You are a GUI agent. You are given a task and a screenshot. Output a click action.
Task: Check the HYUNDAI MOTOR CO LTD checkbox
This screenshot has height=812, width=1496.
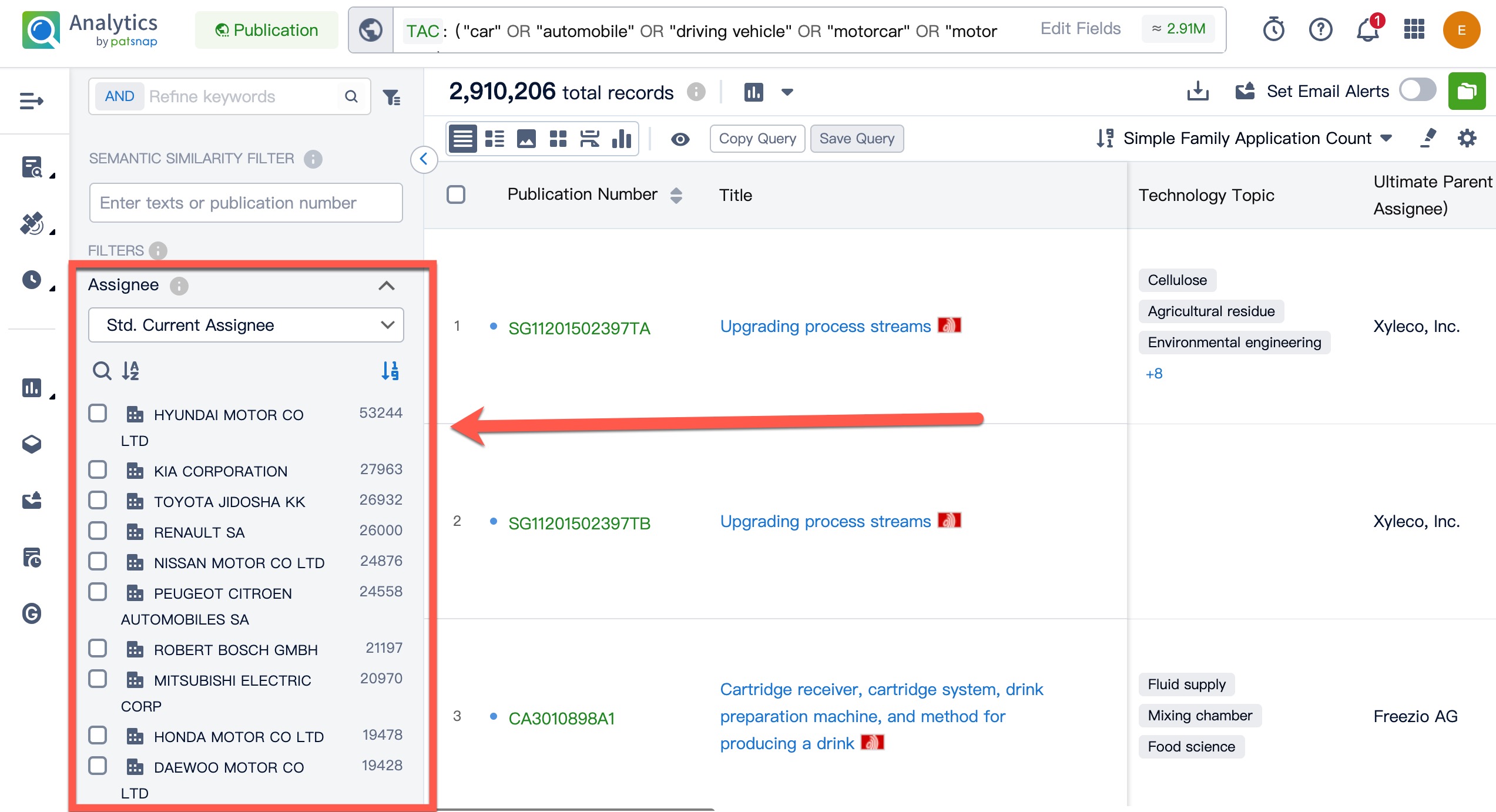click(x=98, y=413)
